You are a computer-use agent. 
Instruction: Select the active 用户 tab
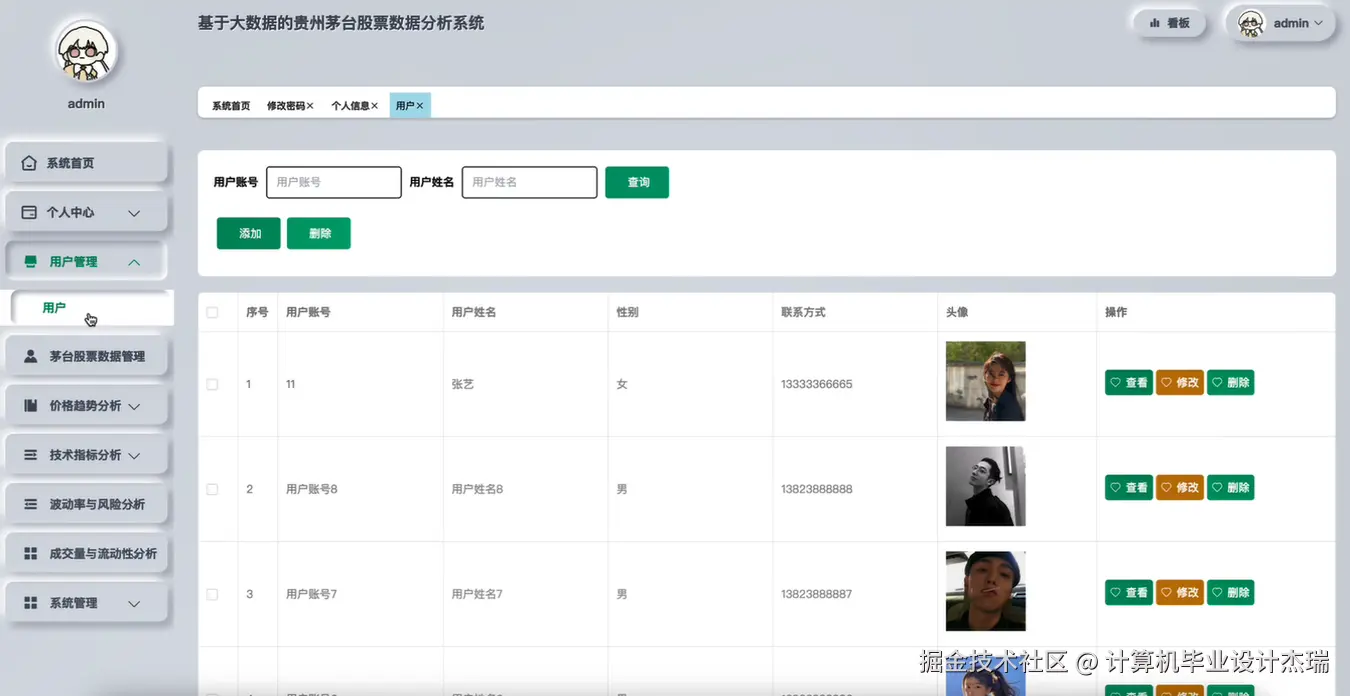coord(410,105)
